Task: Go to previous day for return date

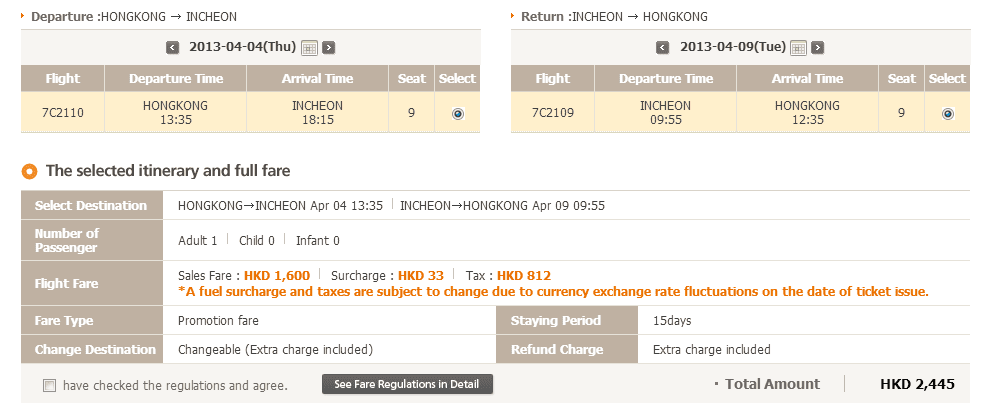Action: [662, 47]
